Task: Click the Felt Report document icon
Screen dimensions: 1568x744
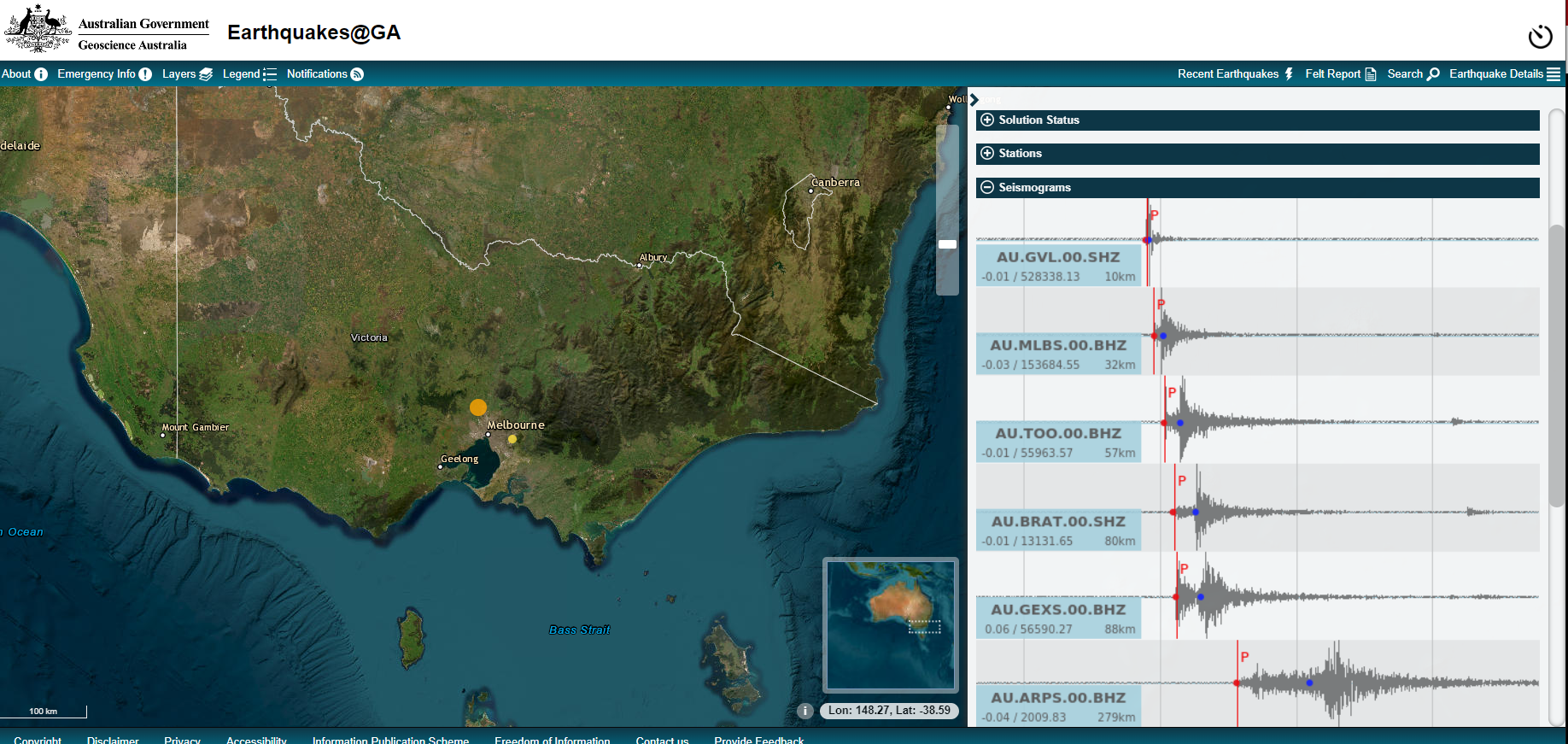Action: tap(1371, 74)
